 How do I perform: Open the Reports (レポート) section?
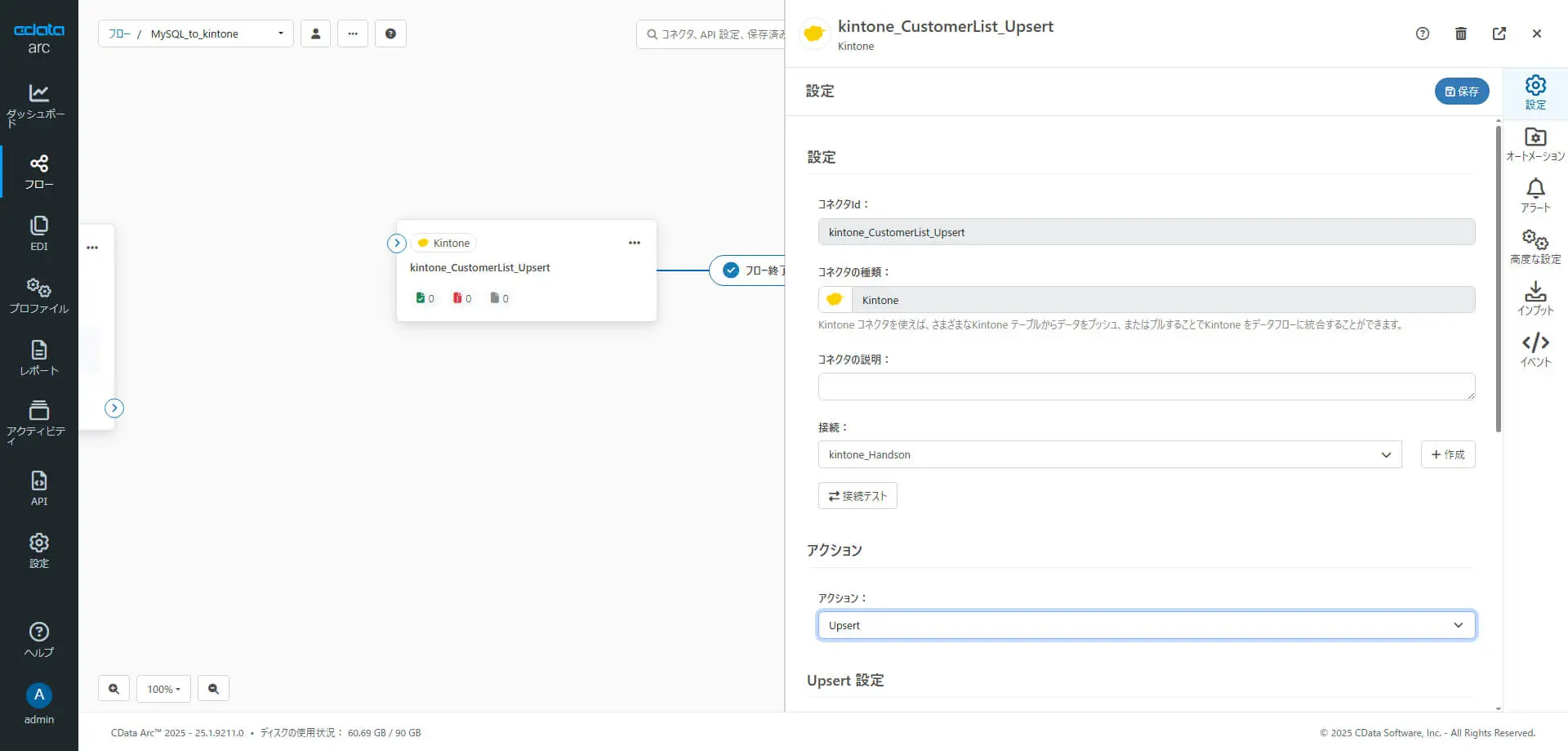pyautogui.click(x=38, y=358)
